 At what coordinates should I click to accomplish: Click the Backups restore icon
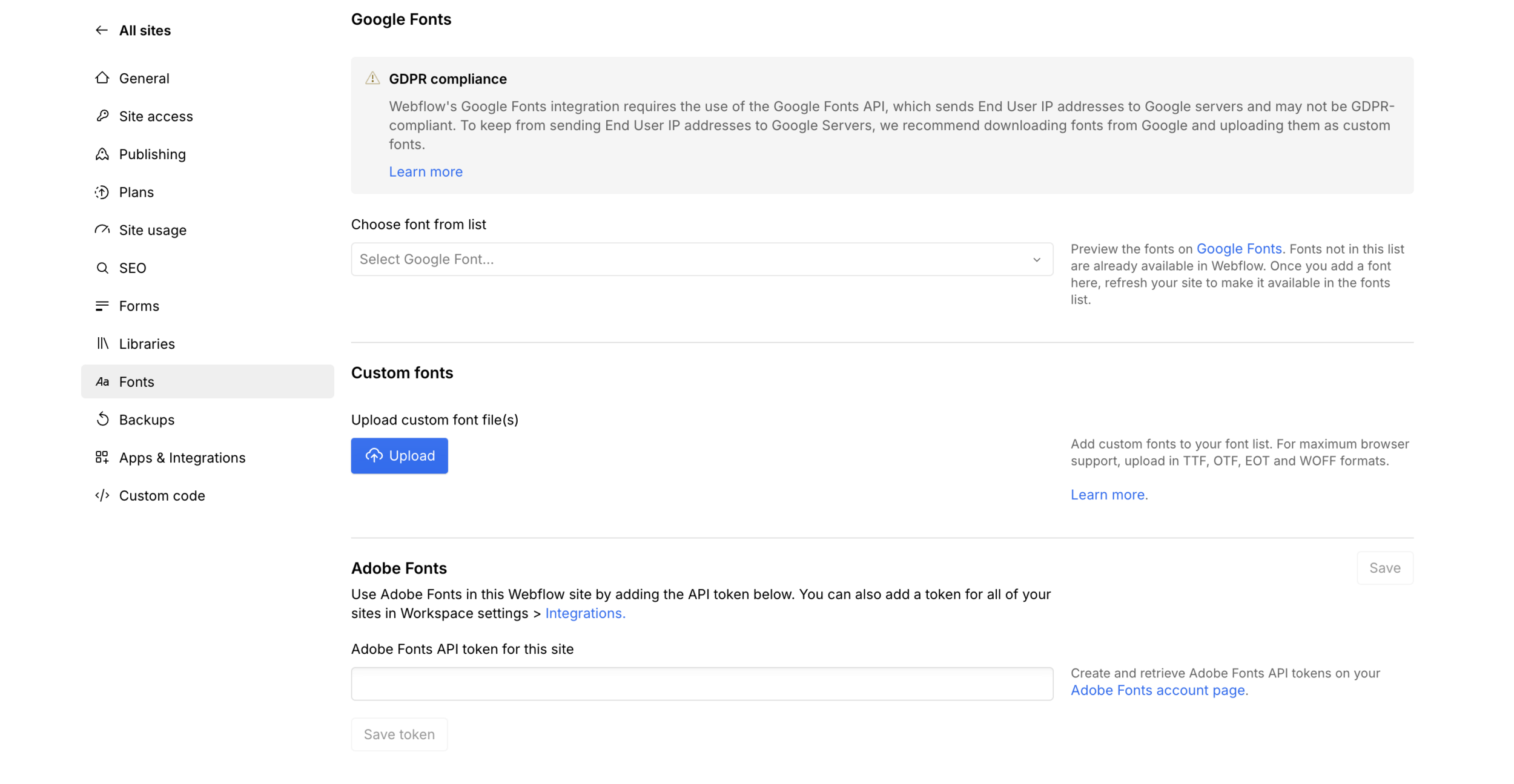click(102, 419)
